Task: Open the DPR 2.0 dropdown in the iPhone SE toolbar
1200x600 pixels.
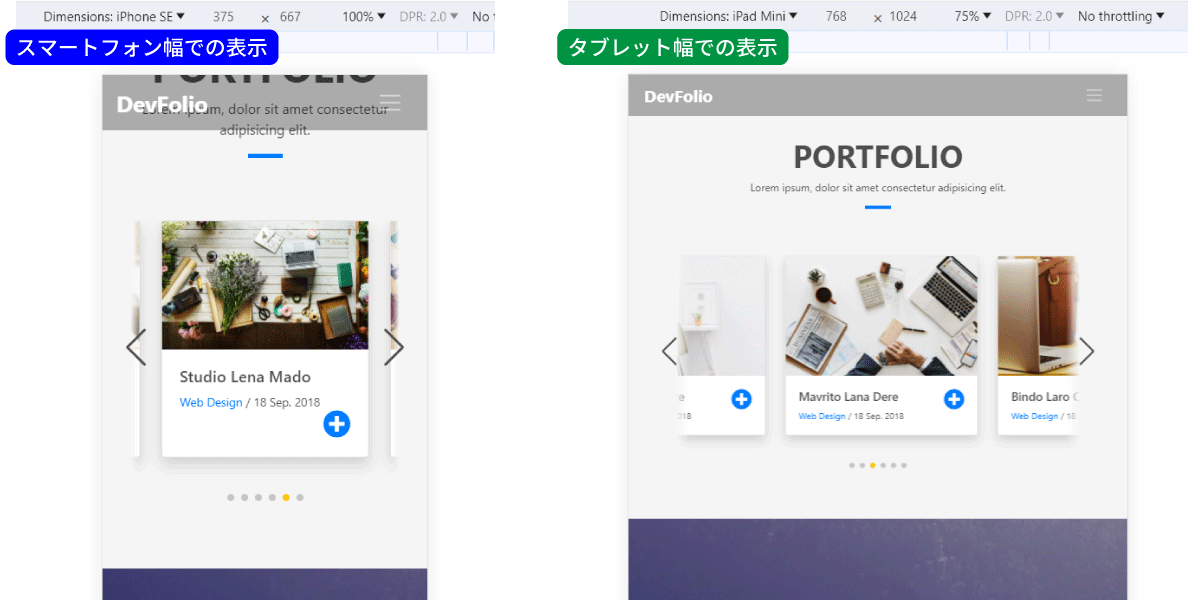Action: coord(429,16)
